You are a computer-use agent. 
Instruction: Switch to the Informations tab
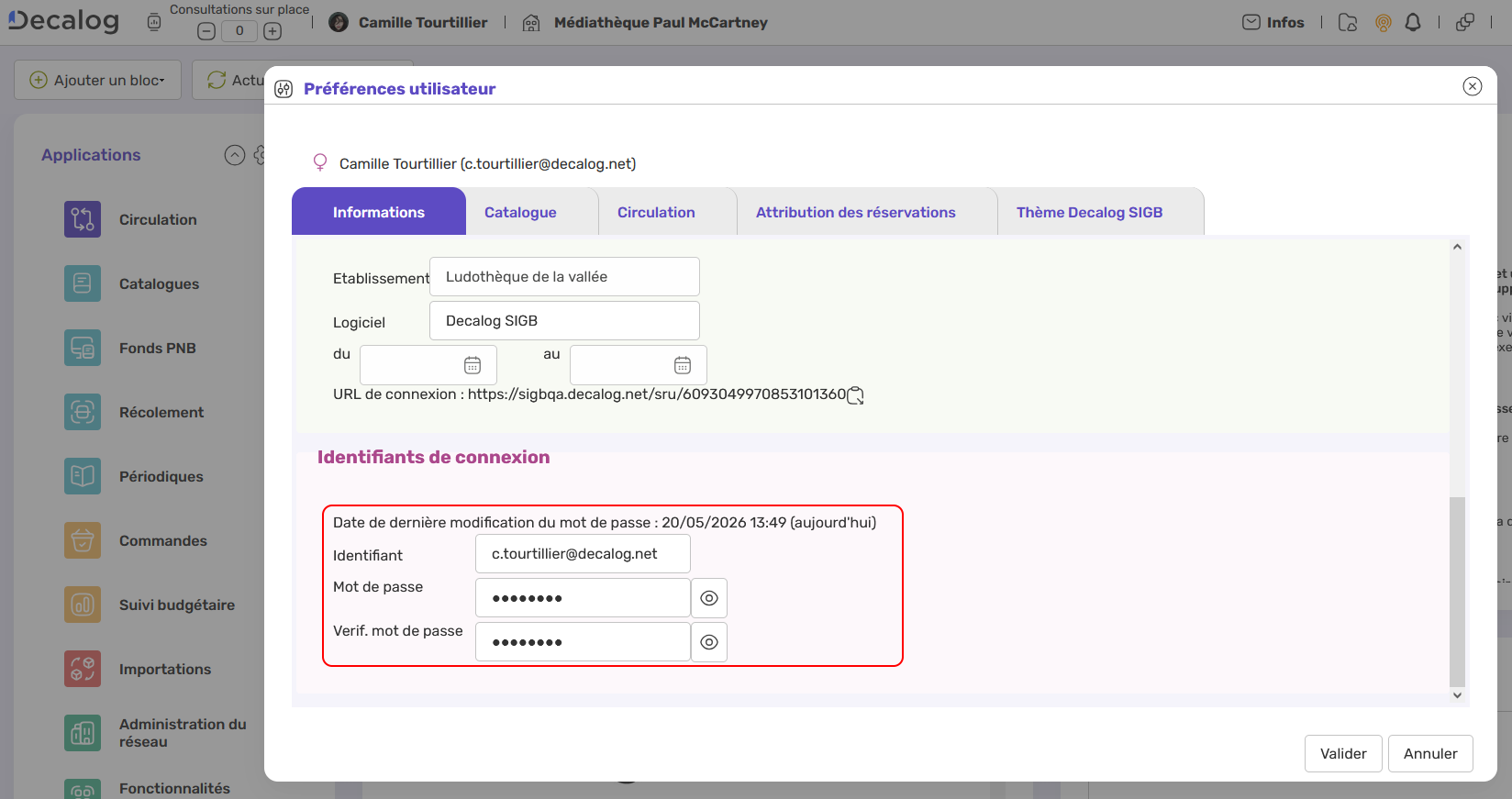click(379, 212)
